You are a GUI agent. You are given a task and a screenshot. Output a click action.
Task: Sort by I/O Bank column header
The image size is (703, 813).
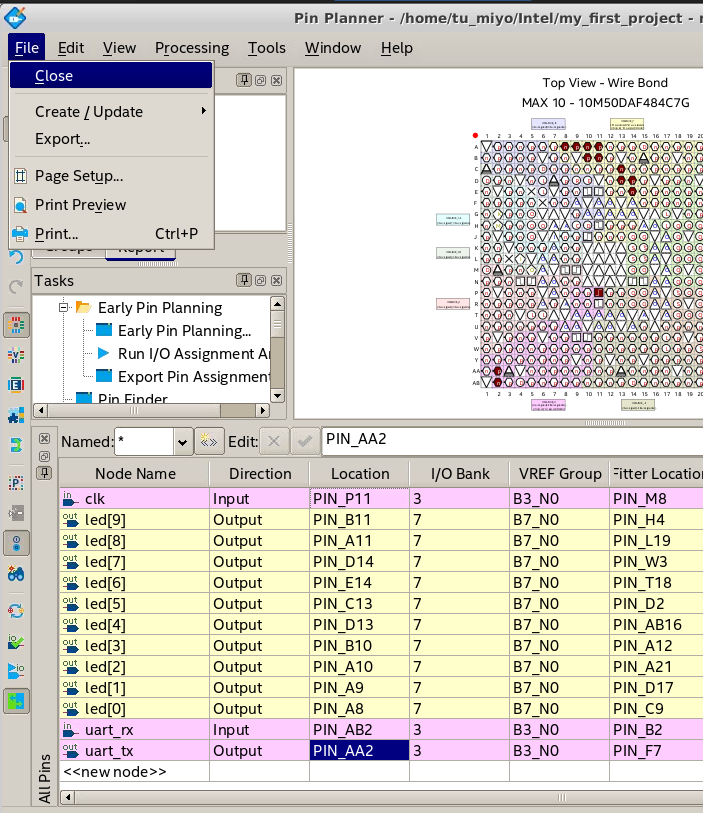tap(460, 473)
